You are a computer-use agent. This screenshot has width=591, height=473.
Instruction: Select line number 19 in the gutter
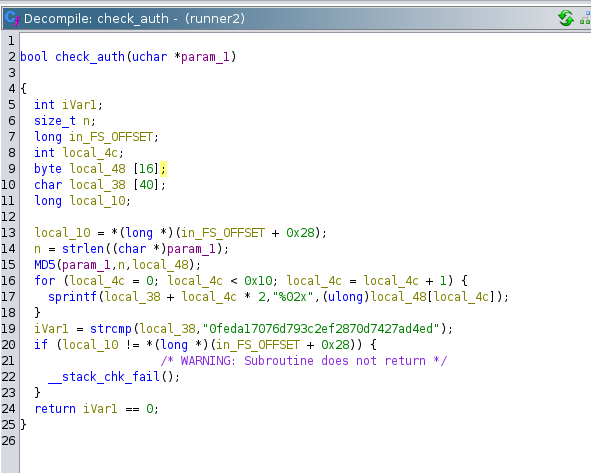tap(8, 329)
